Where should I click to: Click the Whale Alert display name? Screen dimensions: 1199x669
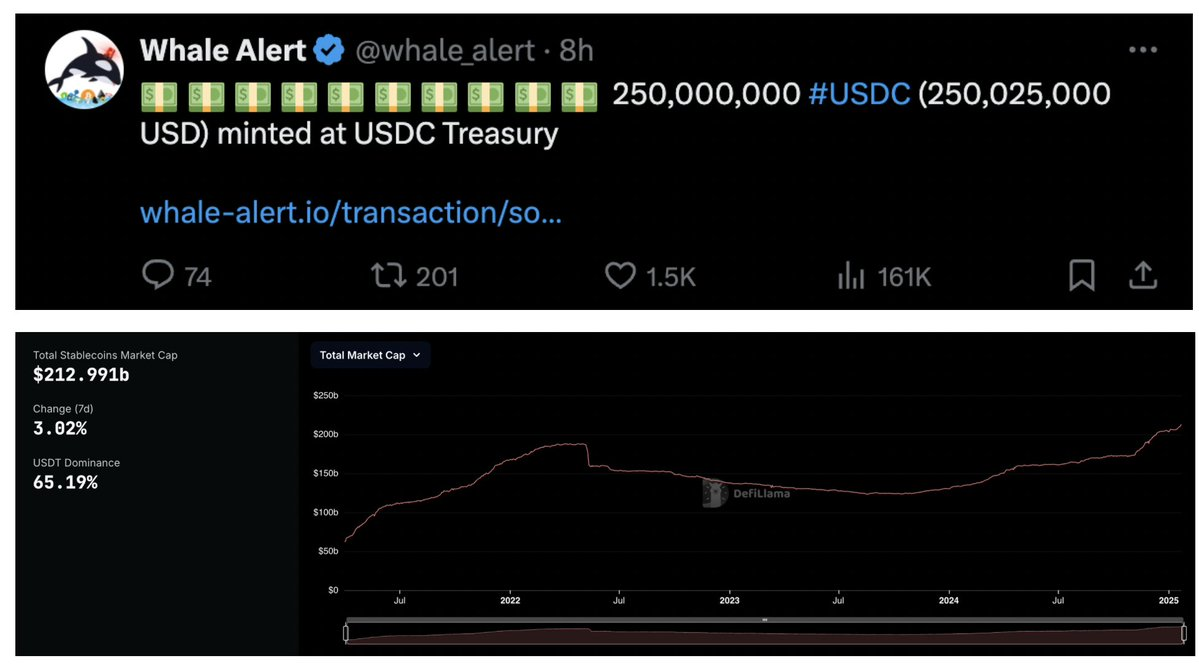[x=222, y=50]
